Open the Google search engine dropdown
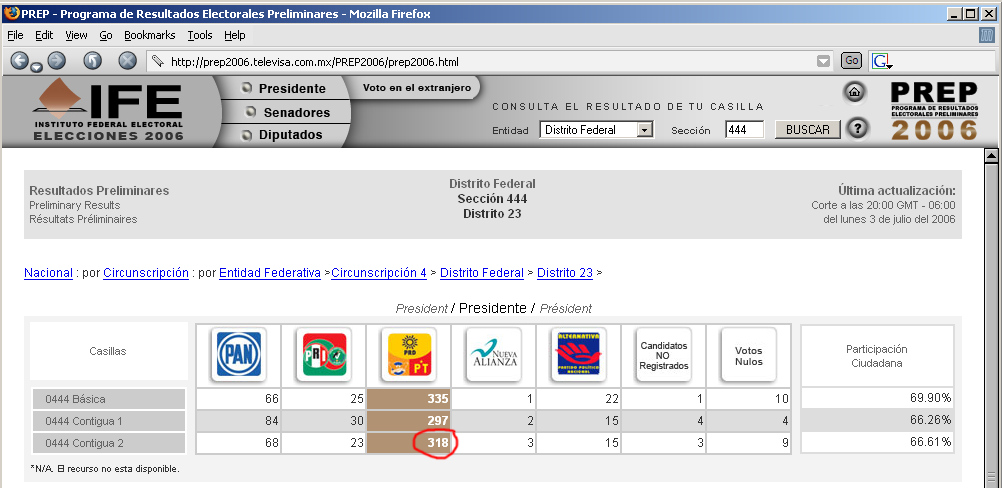1002x488 pixels. pyautogui.click(x=882, y=61)
